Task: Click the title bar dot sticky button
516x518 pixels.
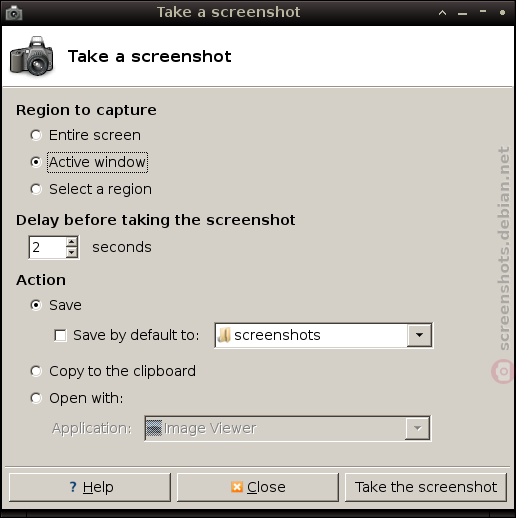Action: pos(502,13)
